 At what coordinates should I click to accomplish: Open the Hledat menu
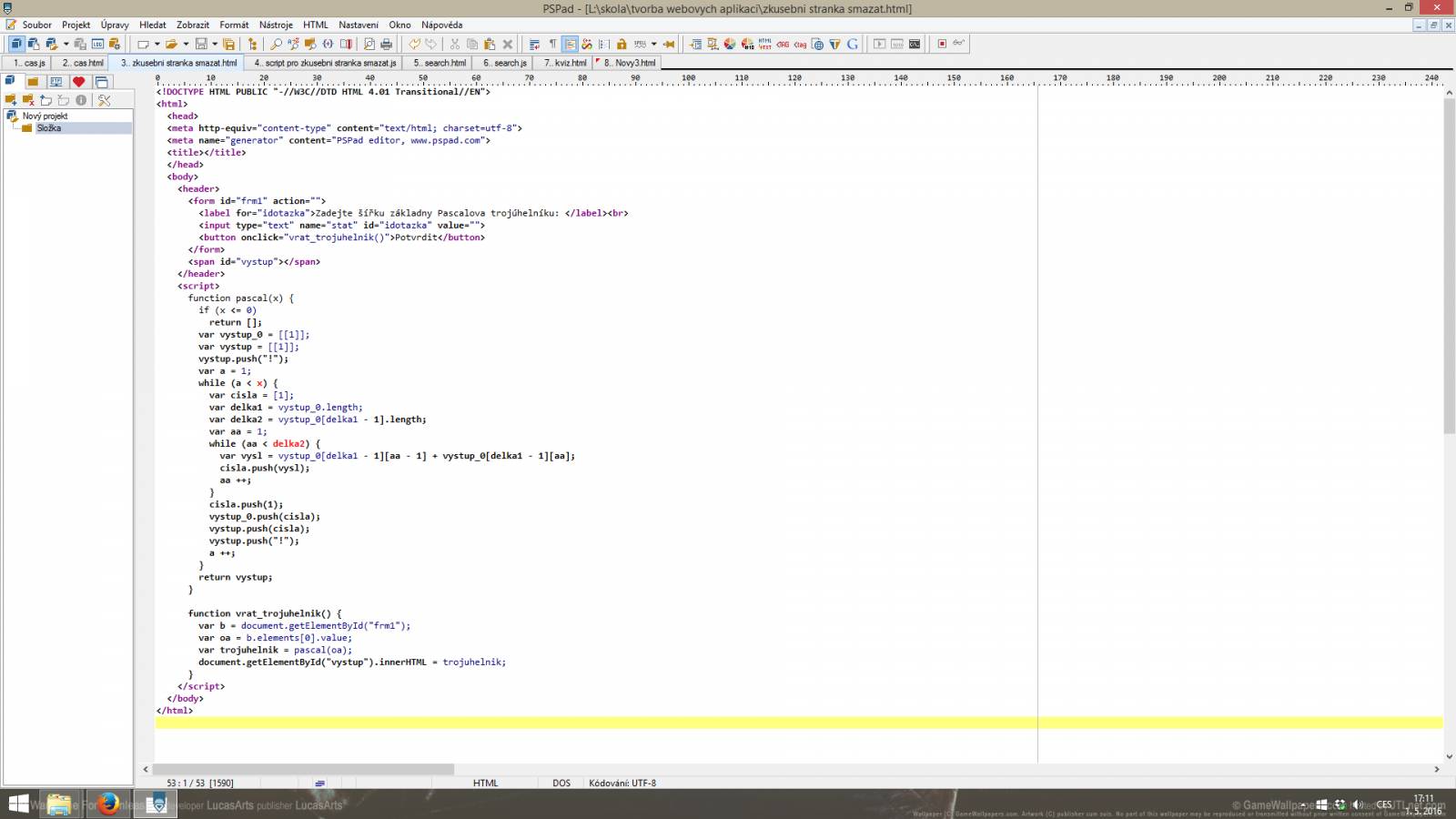[153, 25]
